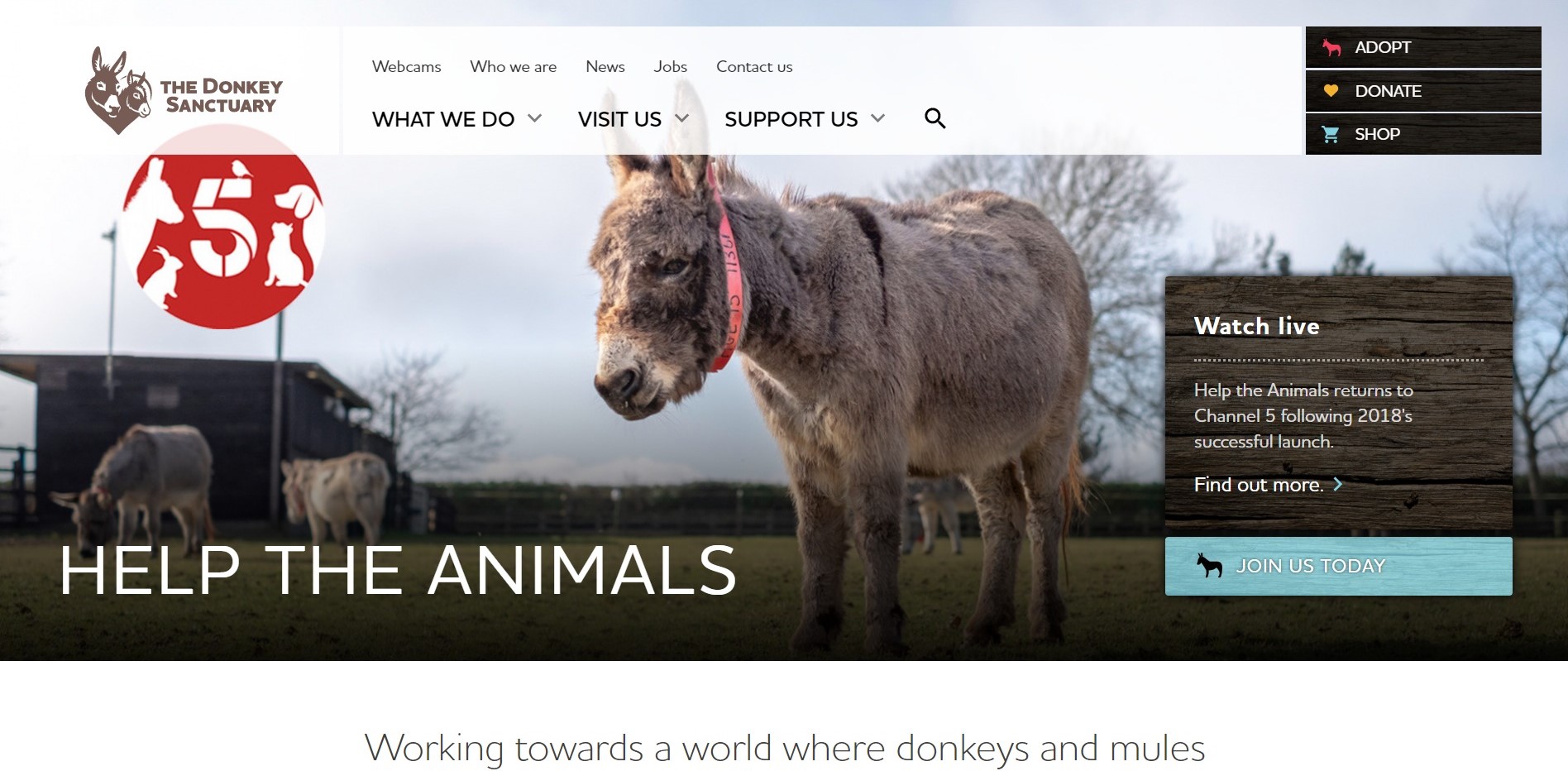Viewport: 1568px width, 771px height.
Task: Click the red donkey Adopt icon
Action: click(1331, 47)
